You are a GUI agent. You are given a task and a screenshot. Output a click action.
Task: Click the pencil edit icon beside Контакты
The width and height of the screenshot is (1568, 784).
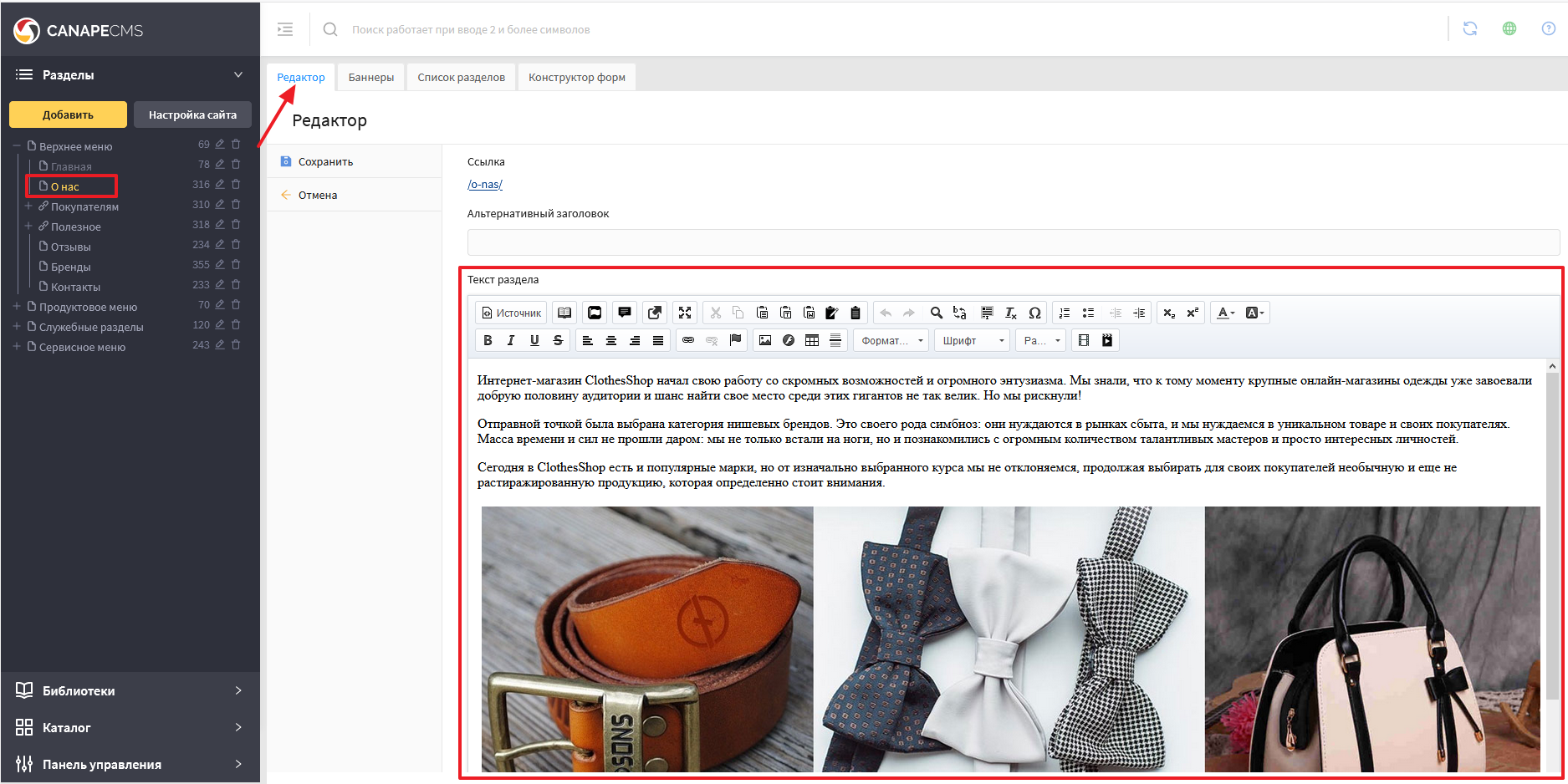click(x=220, y=285)
